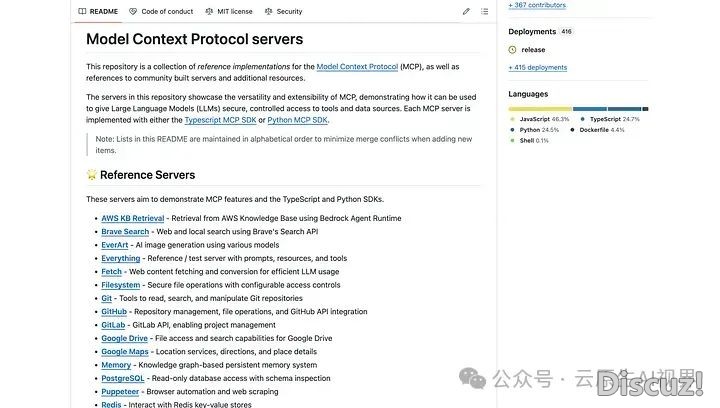This screenshot has width=720, height=408.
Task: Click the yellow JavaScript segment in language bar
Action: (x=540, y=109)
